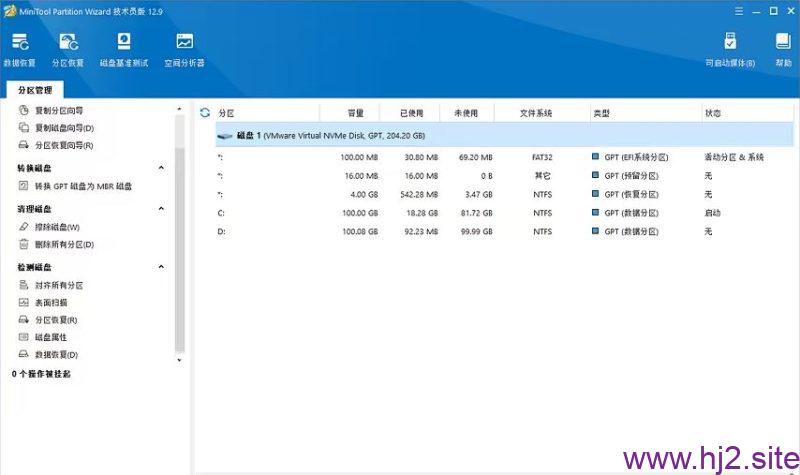This screenshot has width=800, height=475.
Task: Click the 99.99 GB unused cell
Action: coord(477,231)
